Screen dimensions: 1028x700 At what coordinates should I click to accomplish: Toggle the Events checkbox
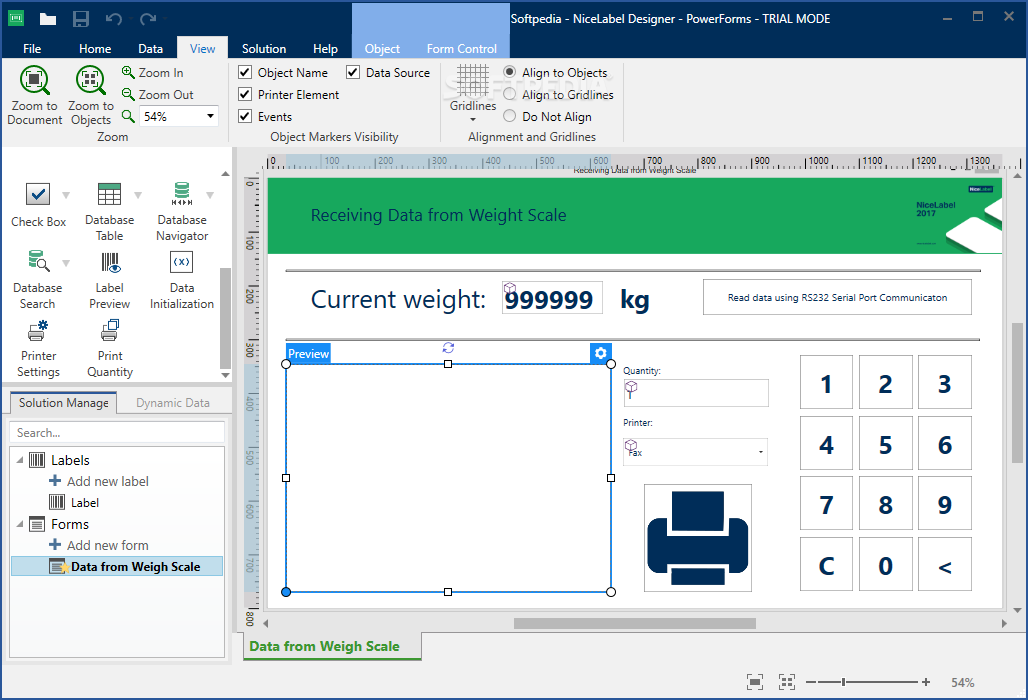245,116
